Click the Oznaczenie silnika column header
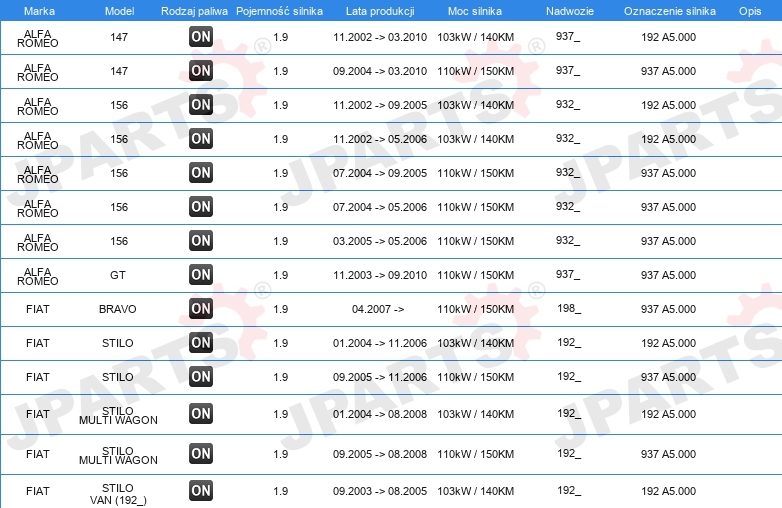 pos(670,11)
